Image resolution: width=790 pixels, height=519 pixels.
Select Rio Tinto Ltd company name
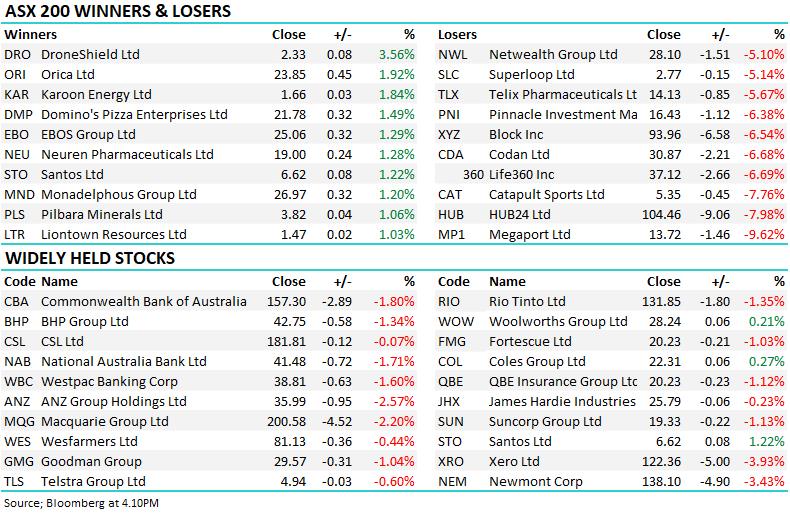point(527,302)
